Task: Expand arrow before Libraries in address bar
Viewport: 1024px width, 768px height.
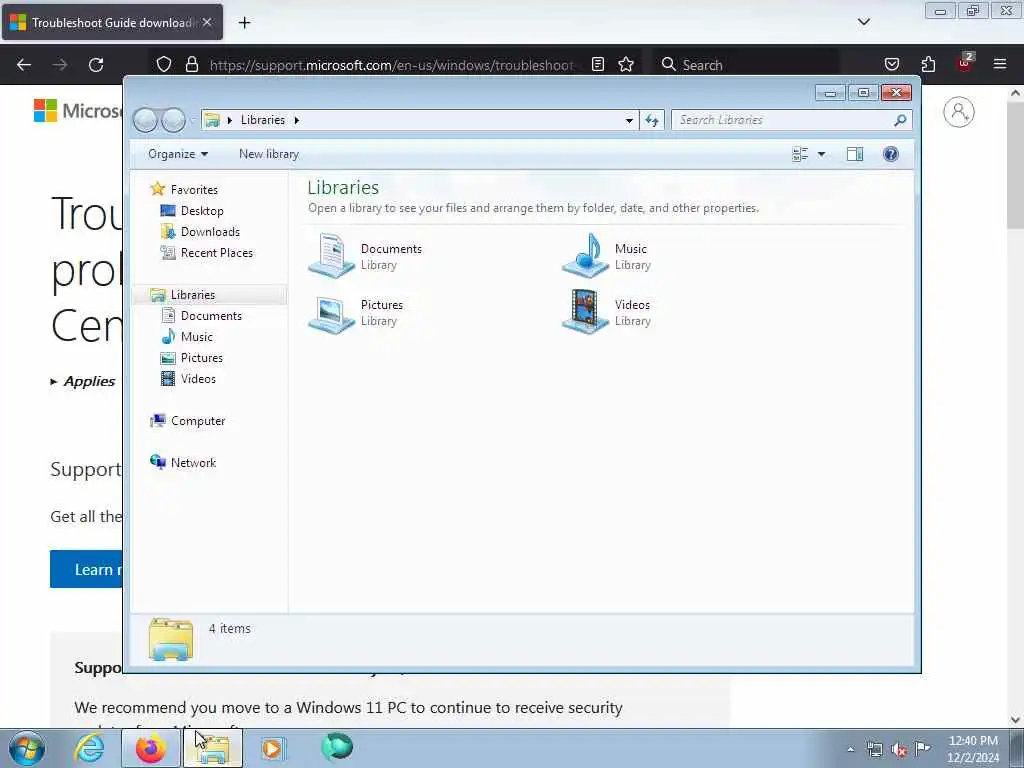Action: pyautogui.click(x=230, y=120)
